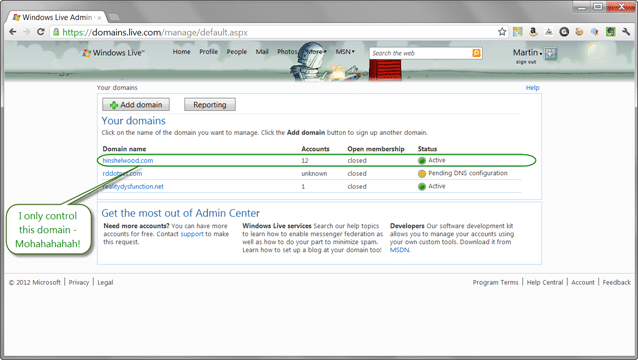Open the realitydysfunction.net domain link
This screenshot has width=638, height=360.
[133, 187]
